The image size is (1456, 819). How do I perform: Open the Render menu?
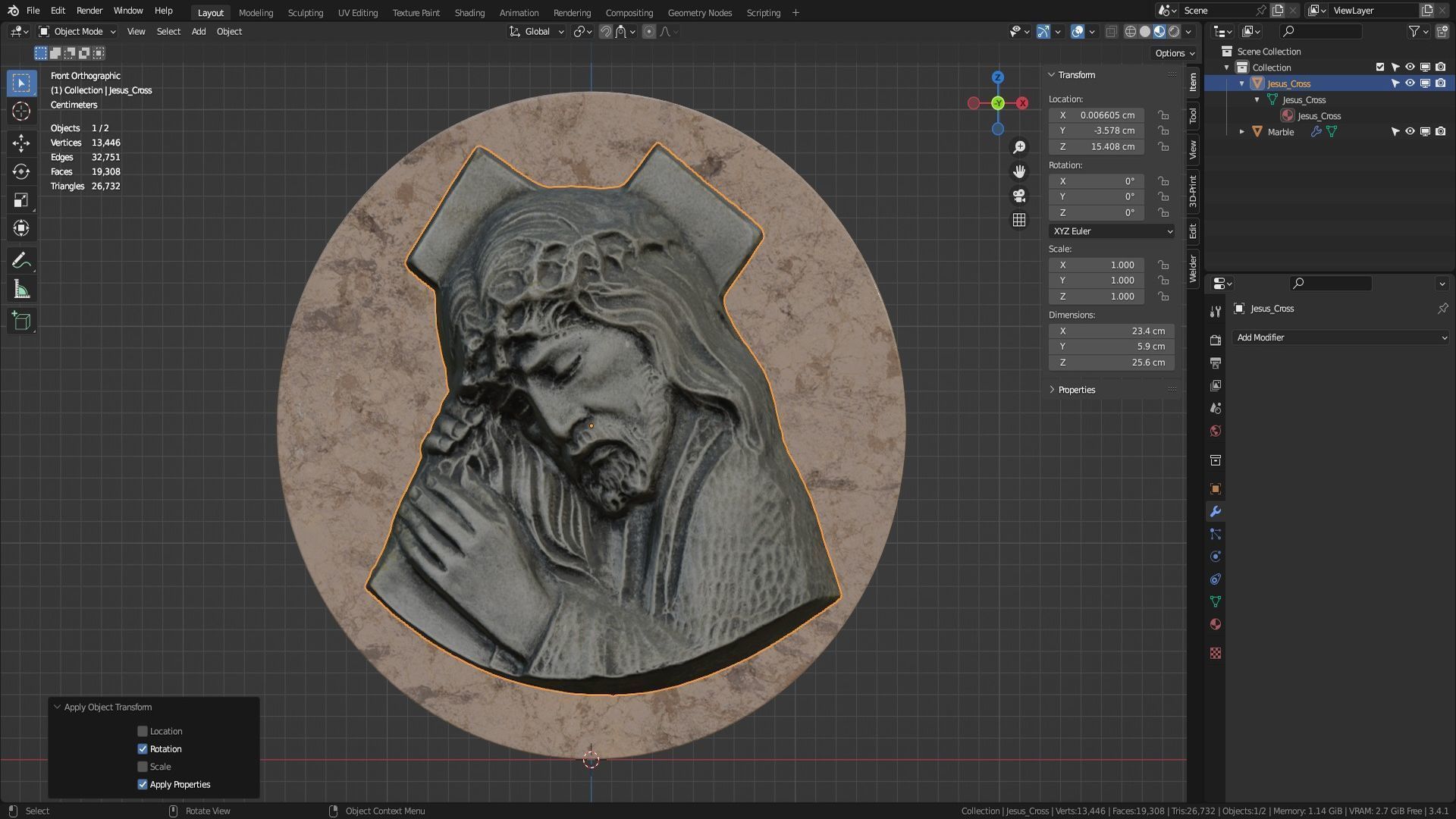89,11
